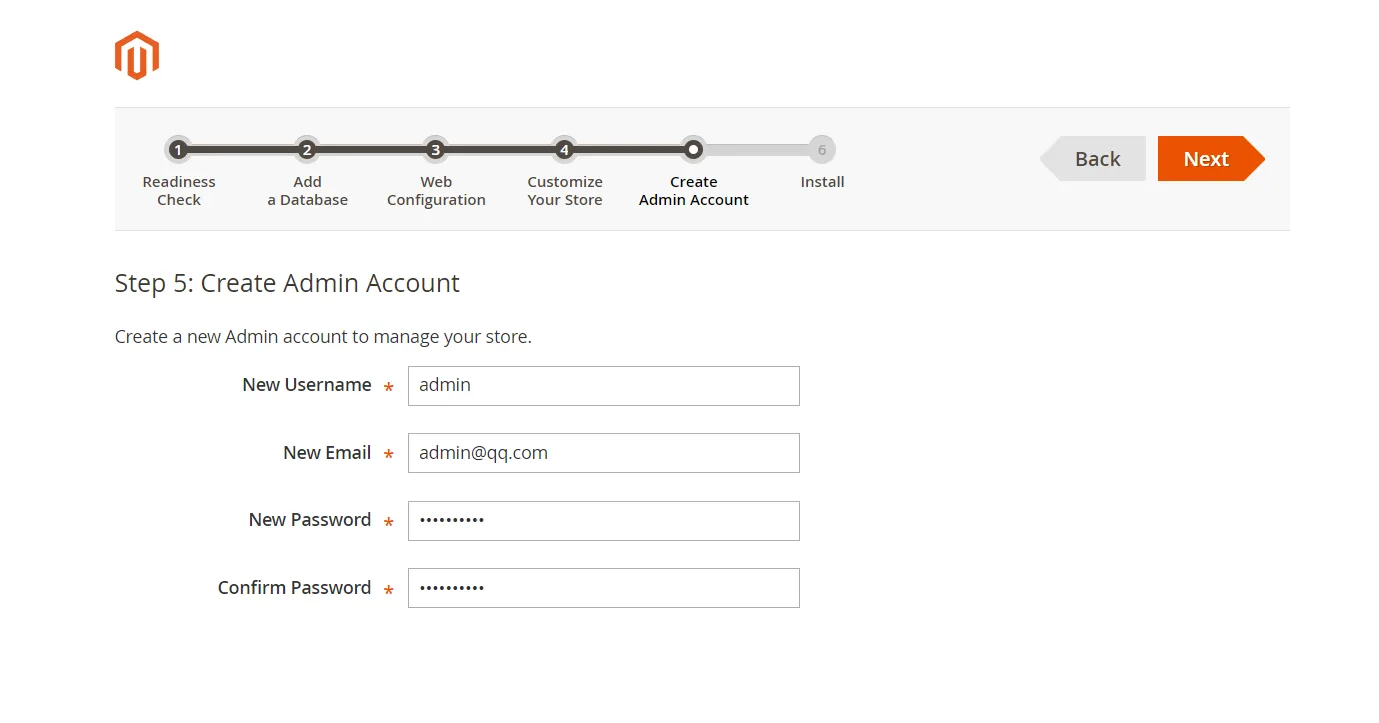Go to Readiness Check step label
Image resolution: width=1379 pixels, height=723 pixels.
click(179, 191)
